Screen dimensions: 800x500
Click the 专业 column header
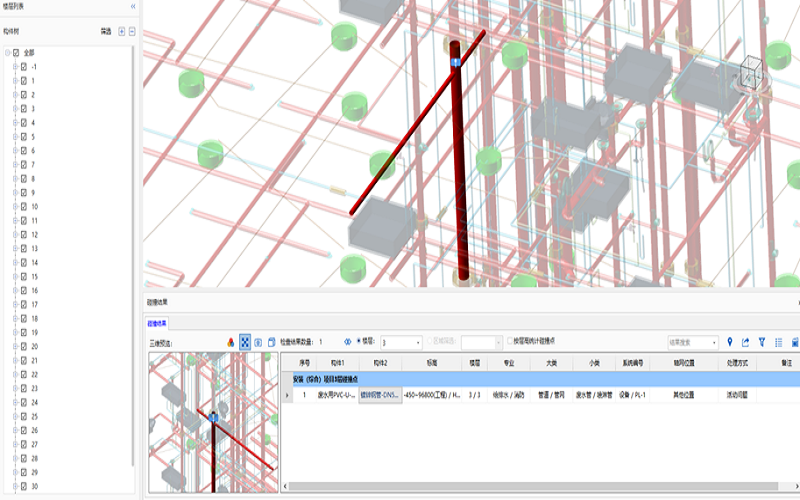point(509,363)
